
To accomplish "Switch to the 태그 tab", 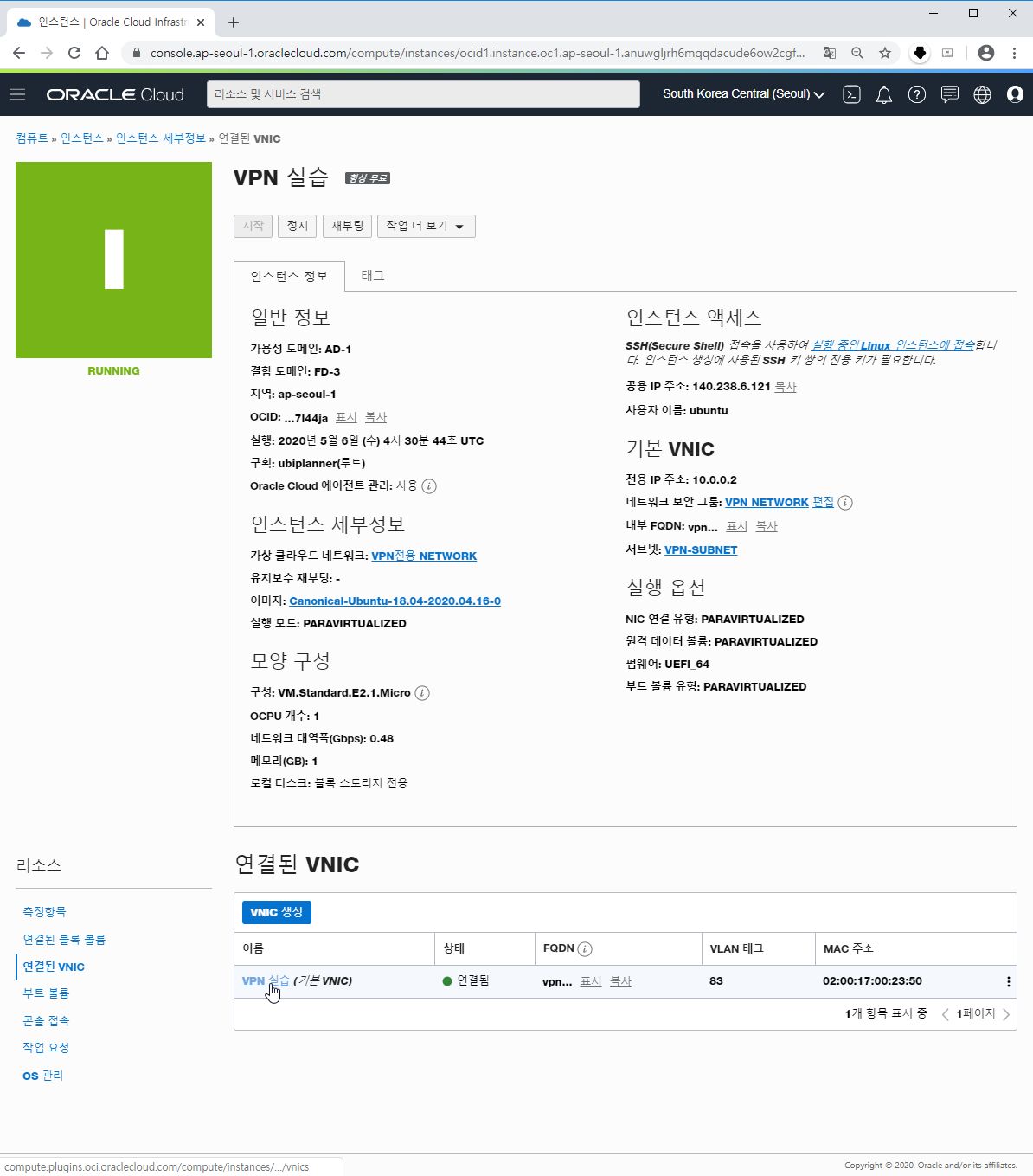I will pos(373,275).
